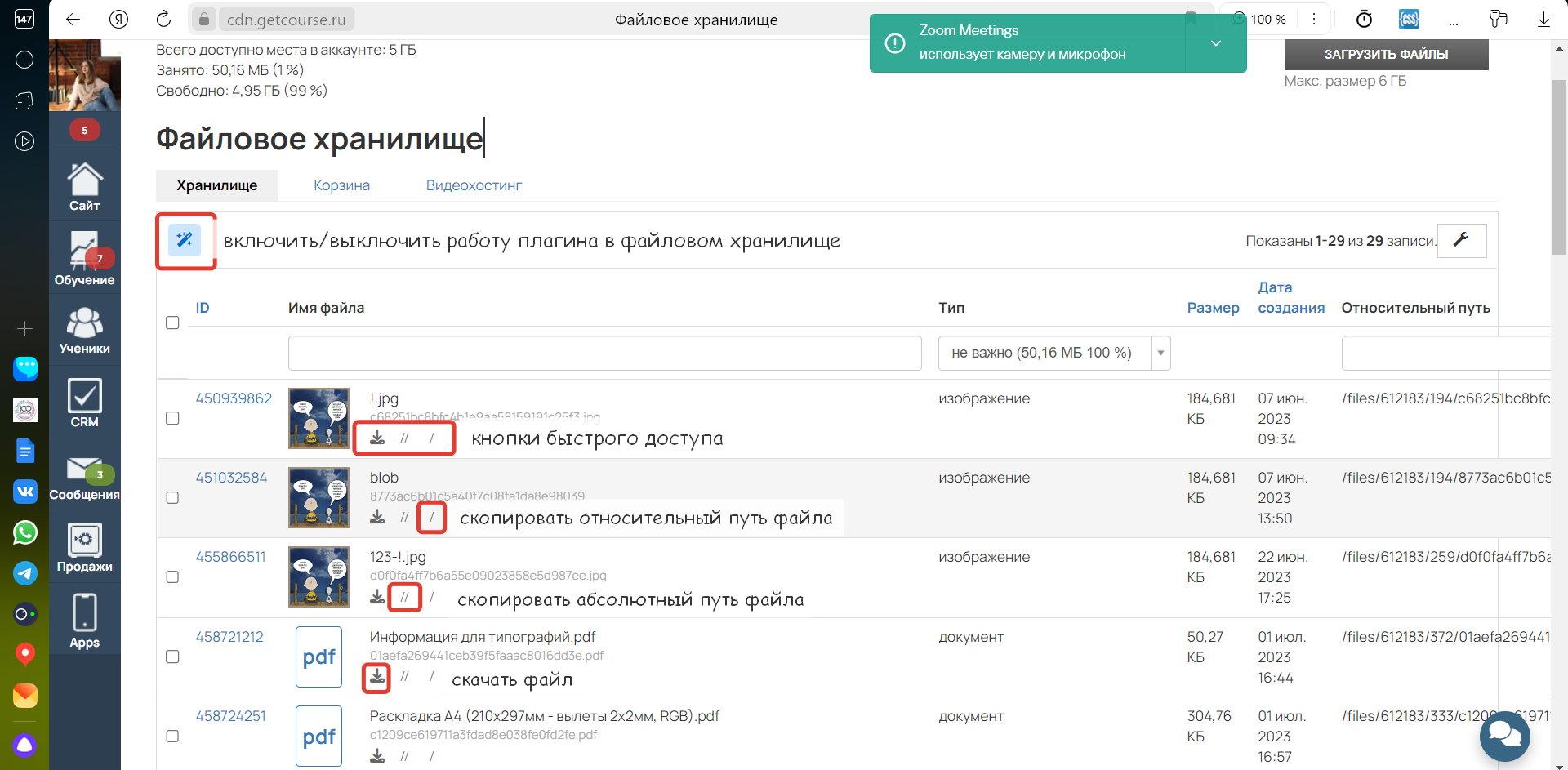Switch to the Видеохостинг tab
1568x770 pixels.
click(474, 185)
